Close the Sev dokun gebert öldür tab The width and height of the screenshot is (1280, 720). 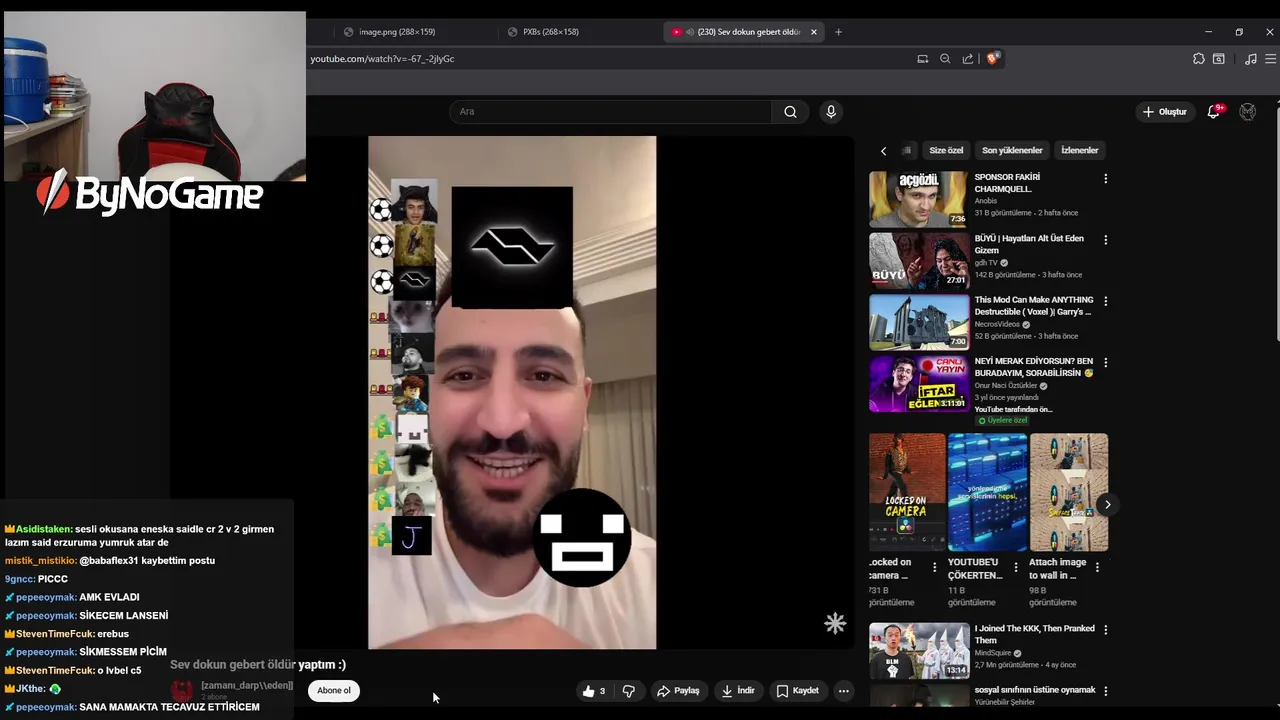click(x=813, y=32)
